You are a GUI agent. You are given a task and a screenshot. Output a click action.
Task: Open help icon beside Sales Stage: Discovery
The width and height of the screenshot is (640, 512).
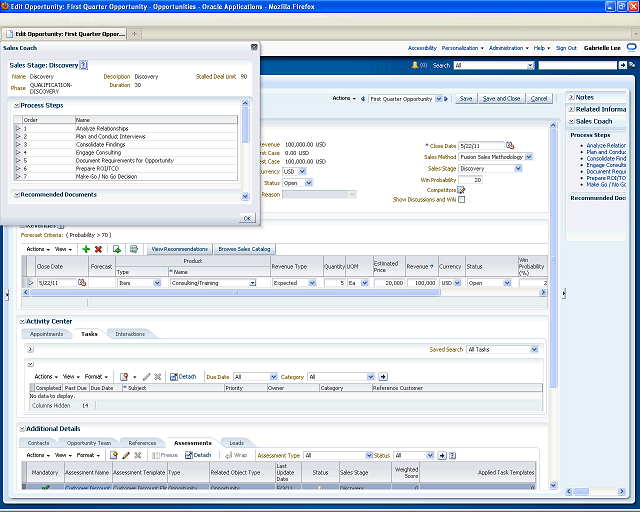coord(83,65)
